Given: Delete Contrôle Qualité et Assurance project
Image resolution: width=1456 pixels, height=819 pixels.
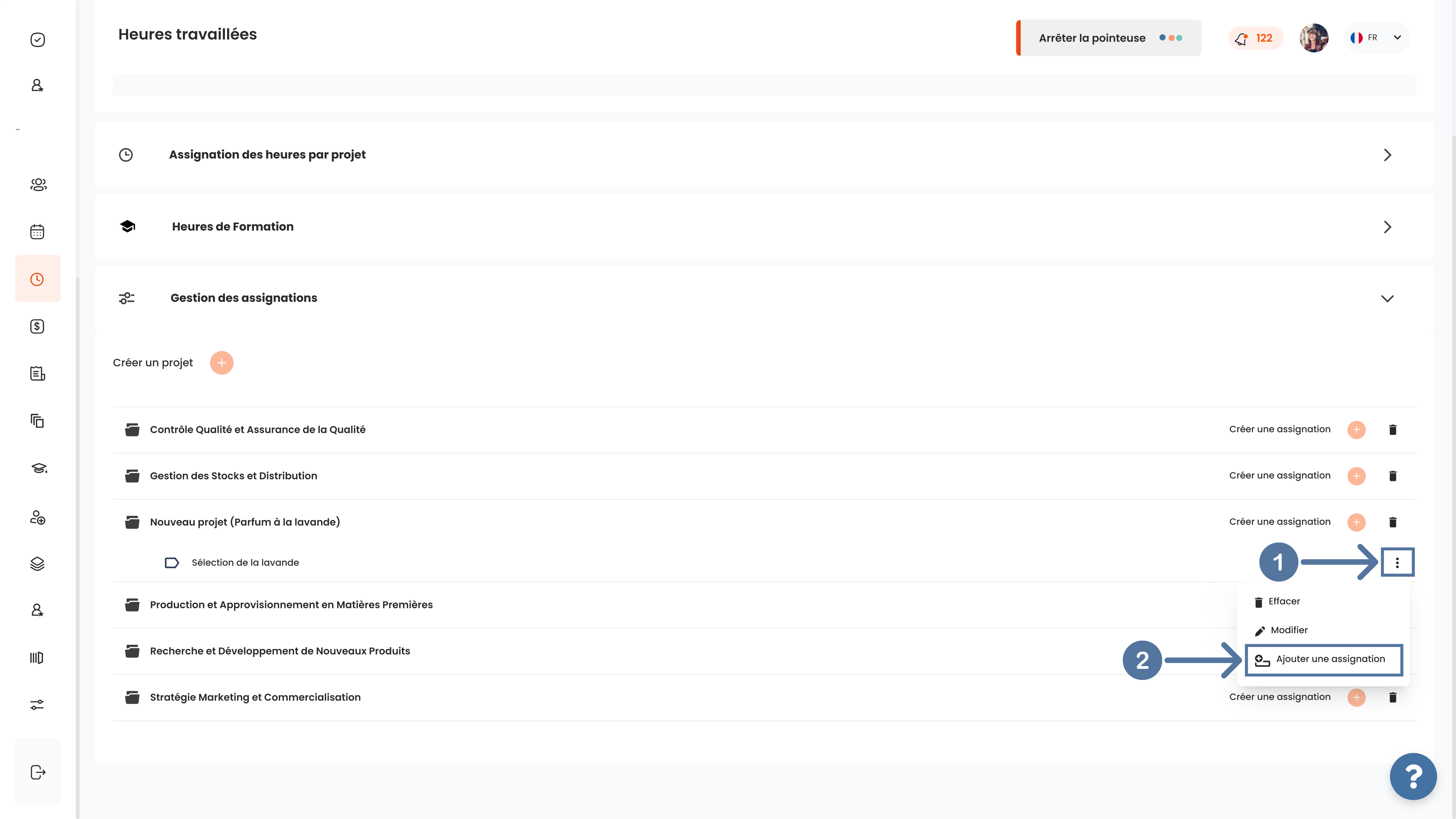Looking at the screenshot, I should point(1393,430).
